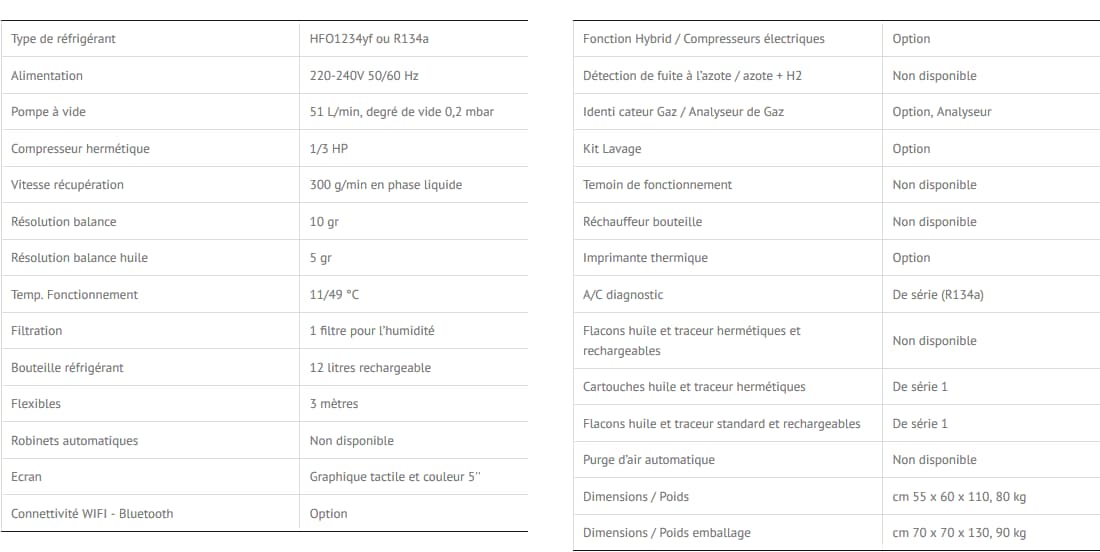Click the "Imprimante thermique" label
The image size is (1100, 552).
click(x=645, y=258)
